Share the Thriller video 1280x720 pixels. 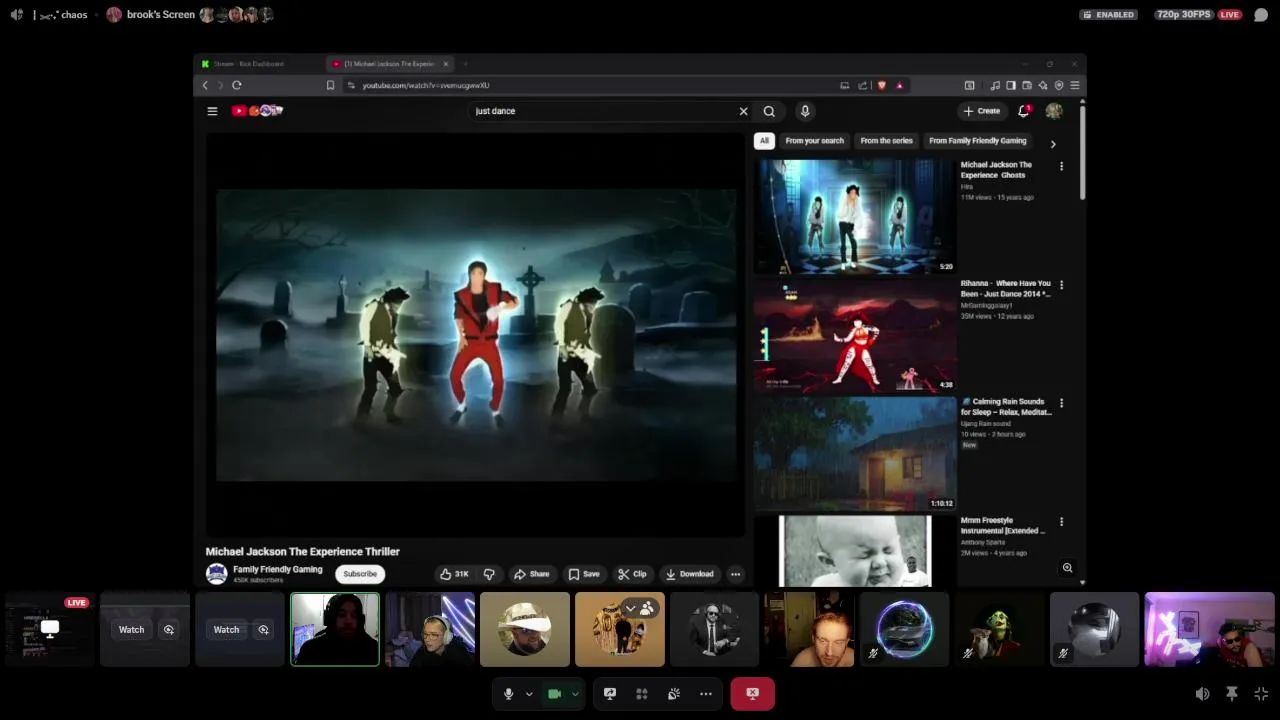pos(532,574)
